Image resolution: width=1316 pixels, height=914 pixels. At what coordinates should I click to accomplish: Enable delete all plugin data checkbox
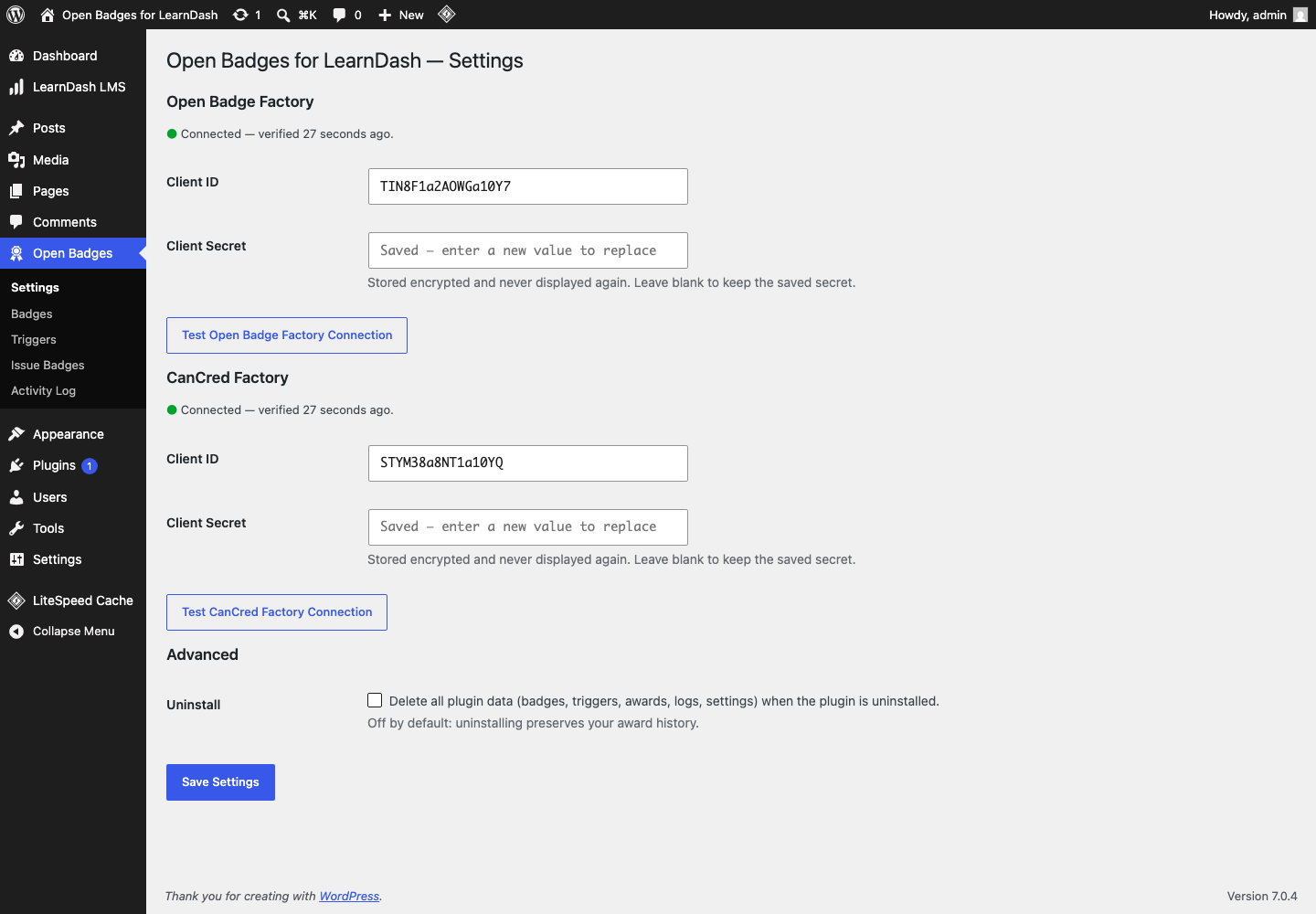click(x=375, y=700)
